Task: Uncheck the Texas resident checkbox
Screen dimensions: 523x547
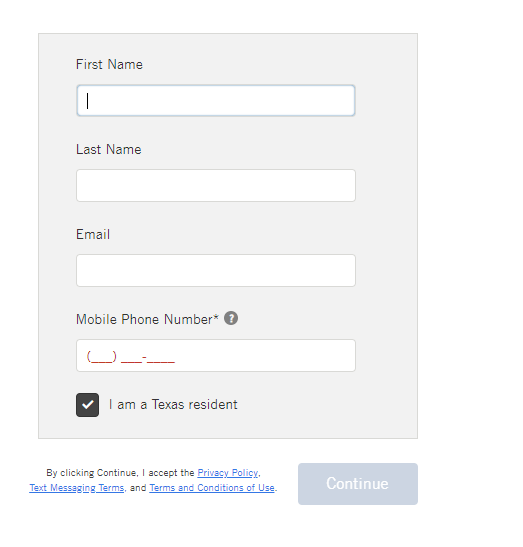Action: point(87,405)
